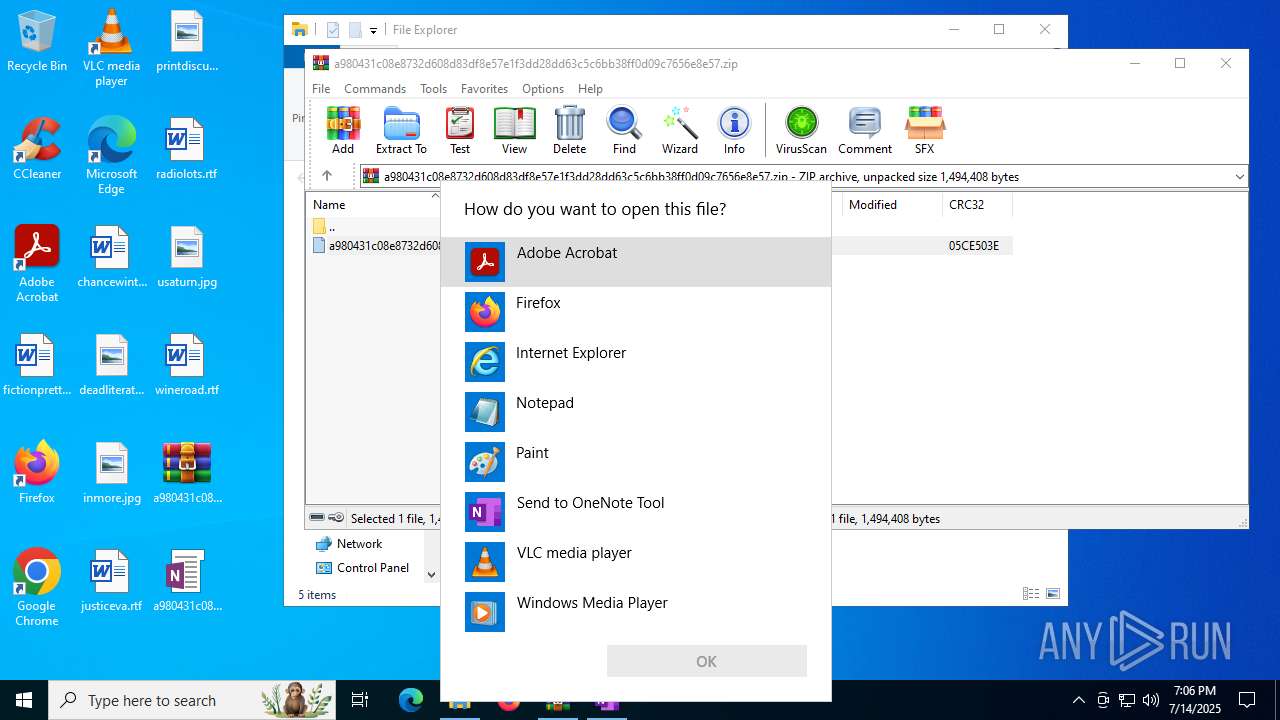Screen dimensions: 1280x720
Task: Open the volume control in system tray
Action: point(1151,700)
